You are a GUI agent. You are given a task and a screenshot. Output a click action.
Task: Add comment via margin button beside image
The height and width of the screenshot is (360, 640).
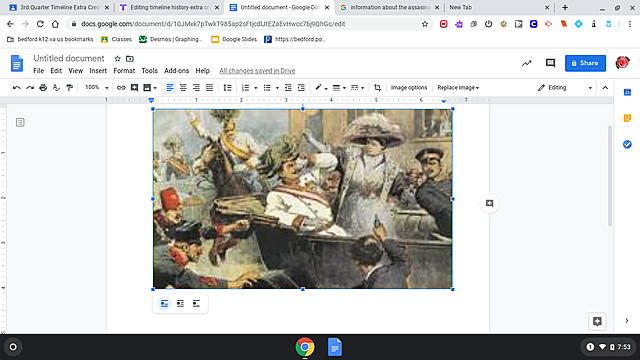tap(489, 203)
